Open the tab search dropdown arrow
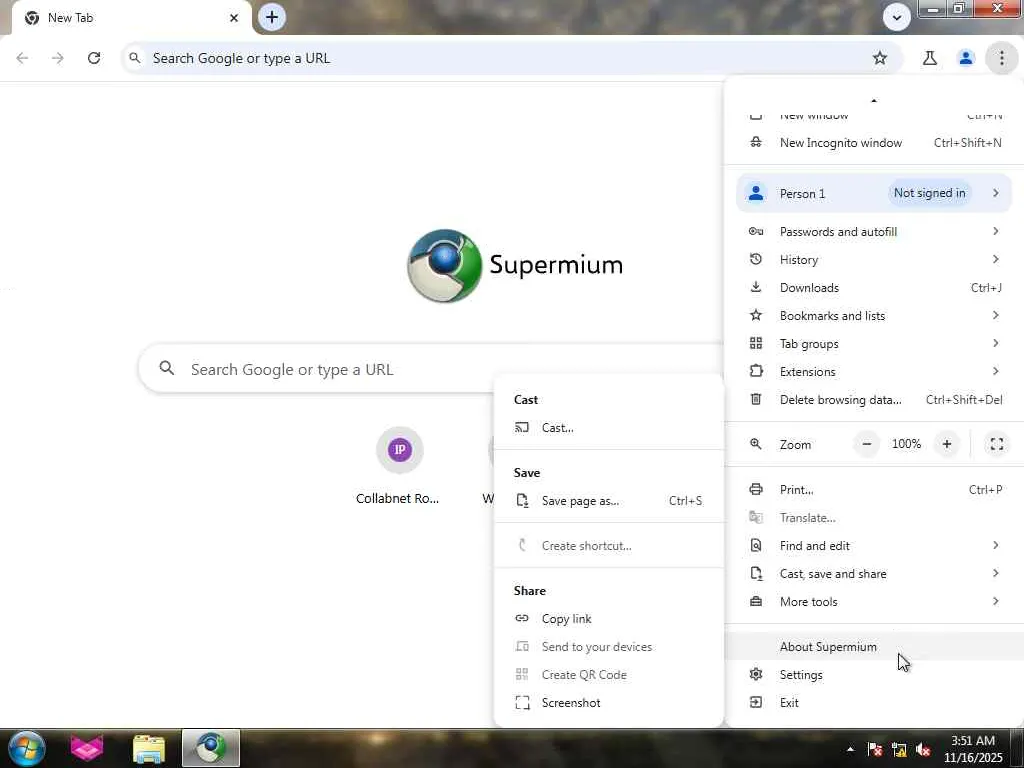The width and height of the screenshot is (1024, 768). coord(897,17)
